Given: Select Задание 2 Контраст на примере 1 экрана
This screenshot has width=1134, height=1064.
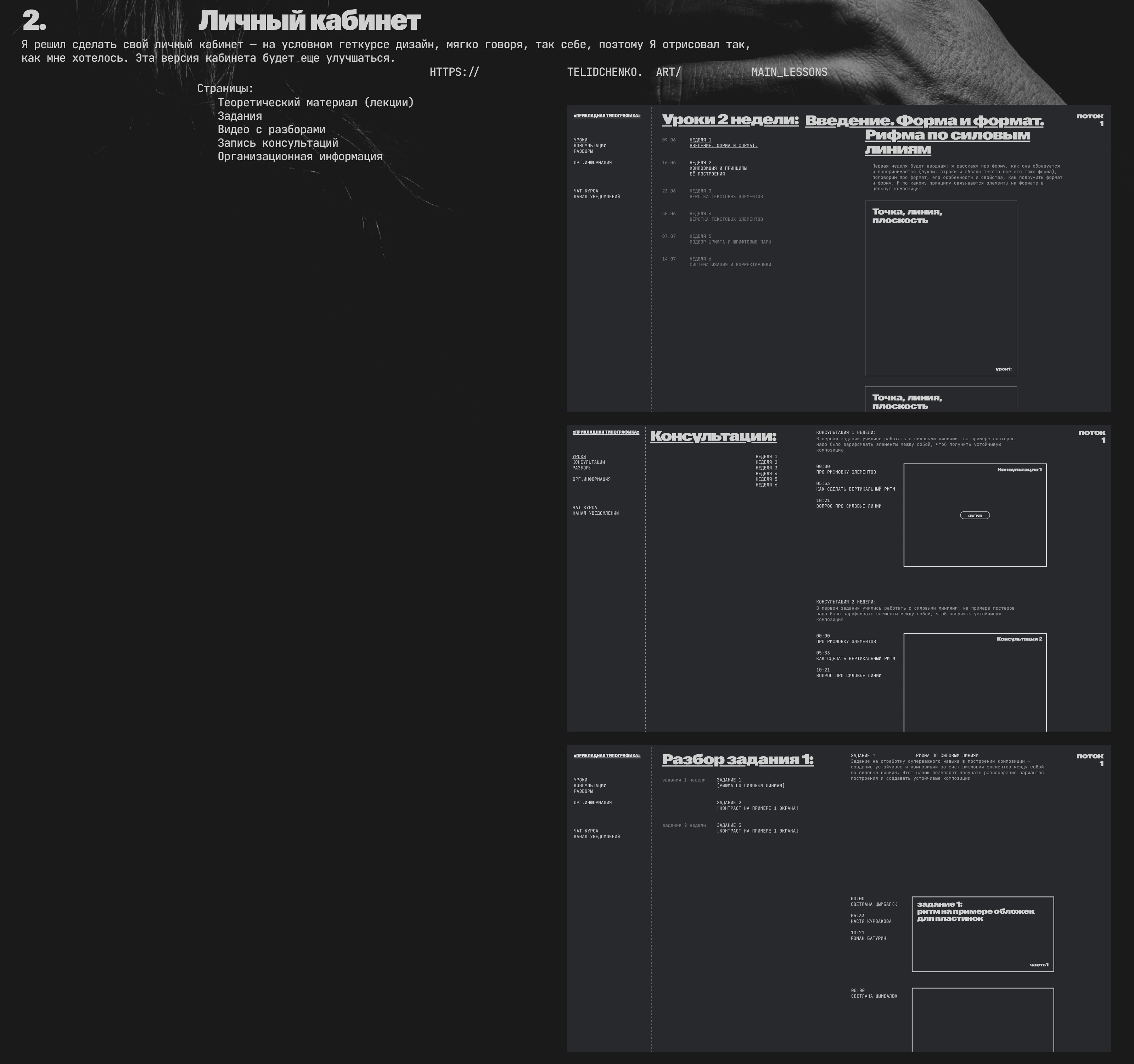Looking at the screenshot, I should click(x=757, y=806).
